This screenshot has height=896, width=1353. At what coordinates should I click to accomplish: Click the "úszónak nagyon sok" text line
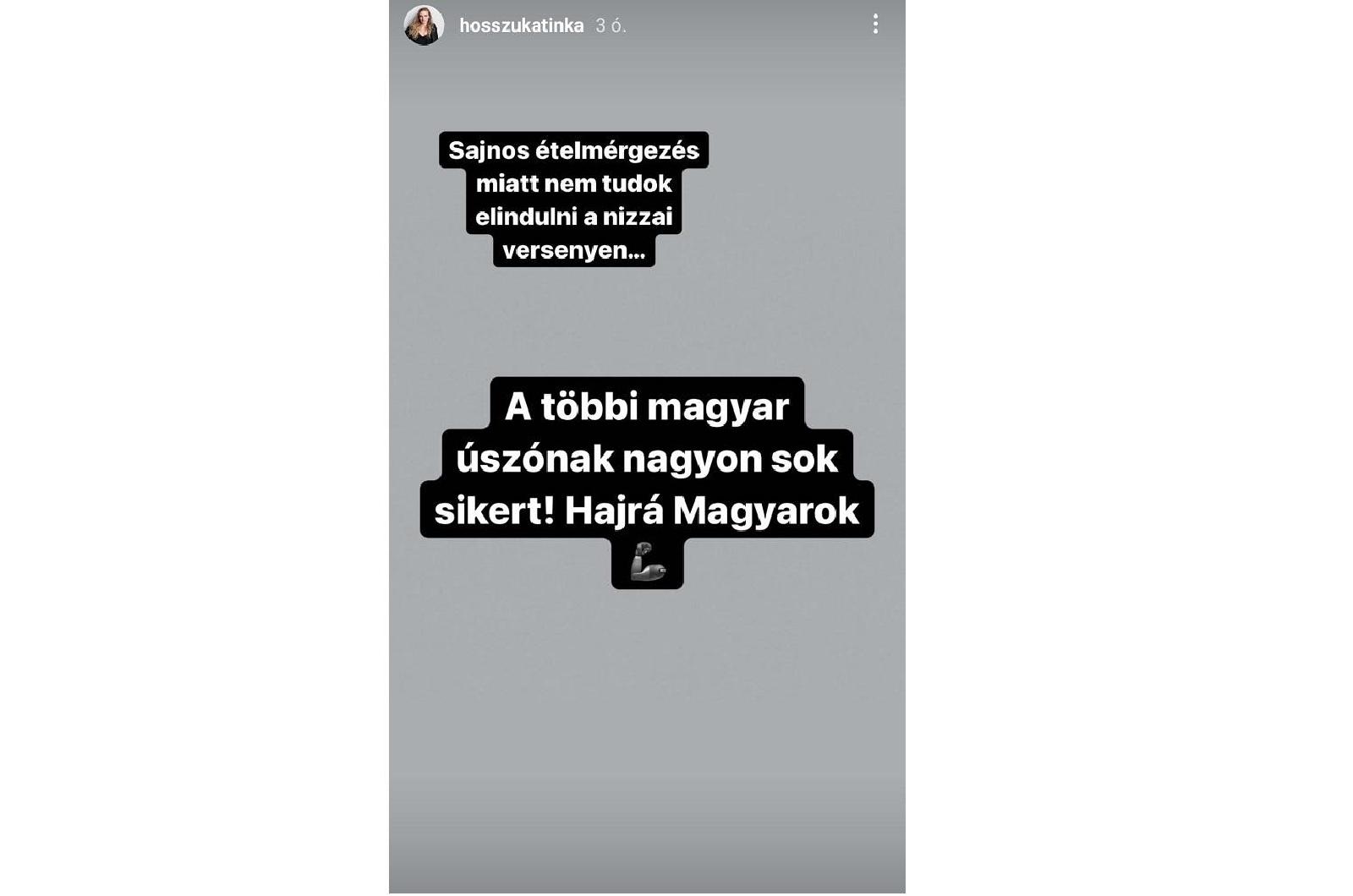tap(647, 459)
